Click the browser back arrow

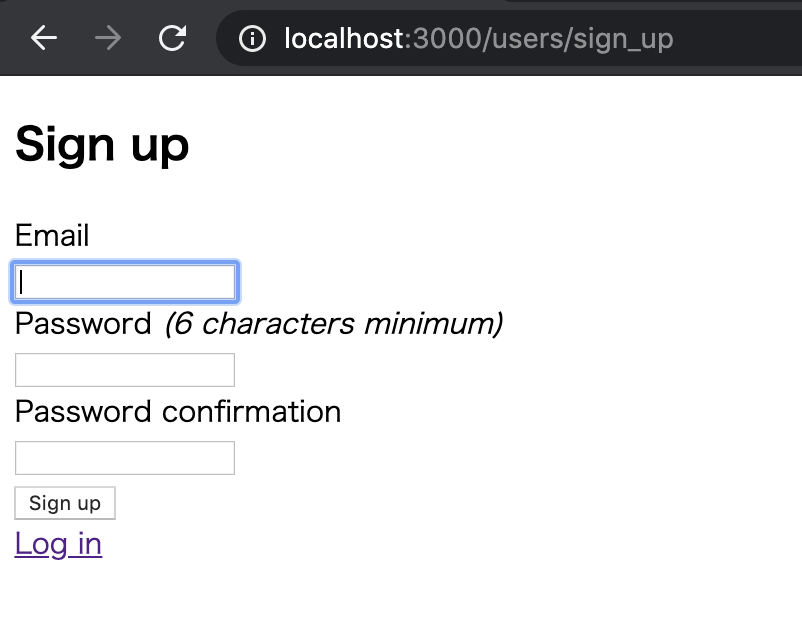point(44,38)
